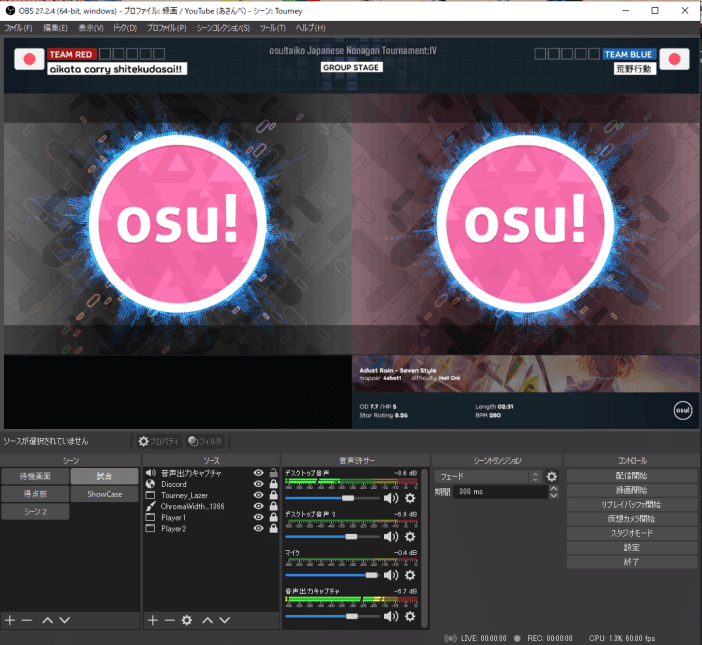Screen dimensions: 702x645
Task: Click the audio mixer vertical scrollbar
Action: (424, 548)
